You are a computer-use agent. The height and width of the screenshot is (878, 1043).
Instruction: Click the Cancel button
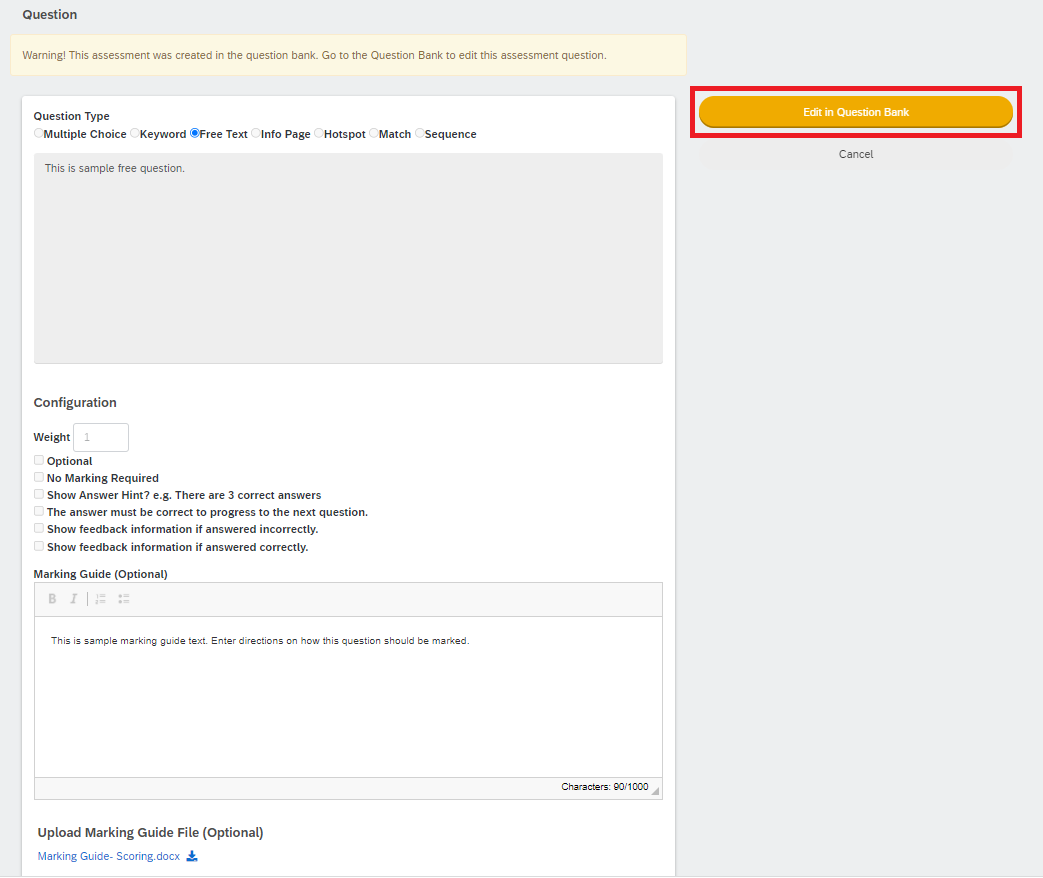tap(855, 154)
